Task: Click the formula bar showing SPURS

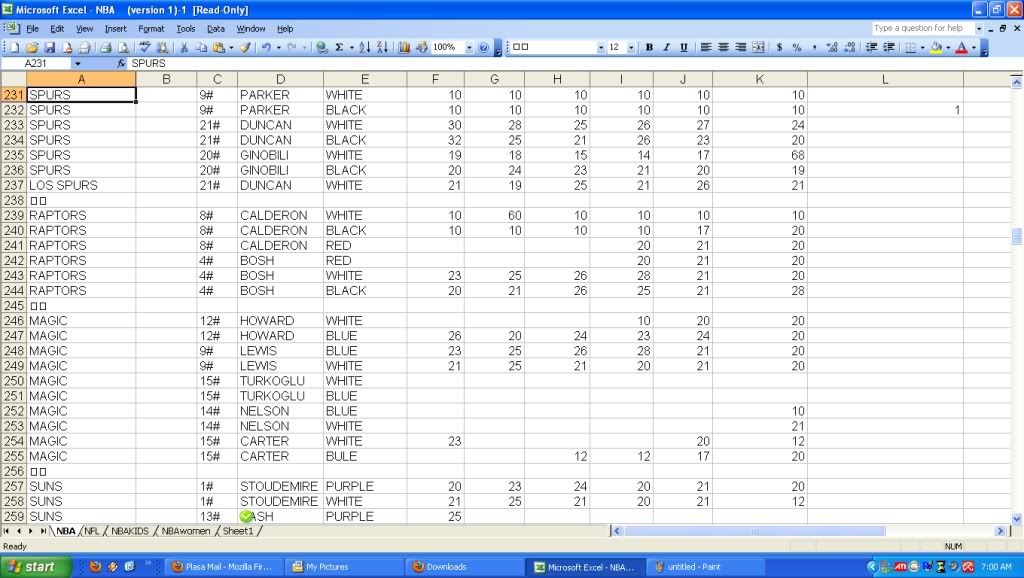Action: [x=575, y=63]
